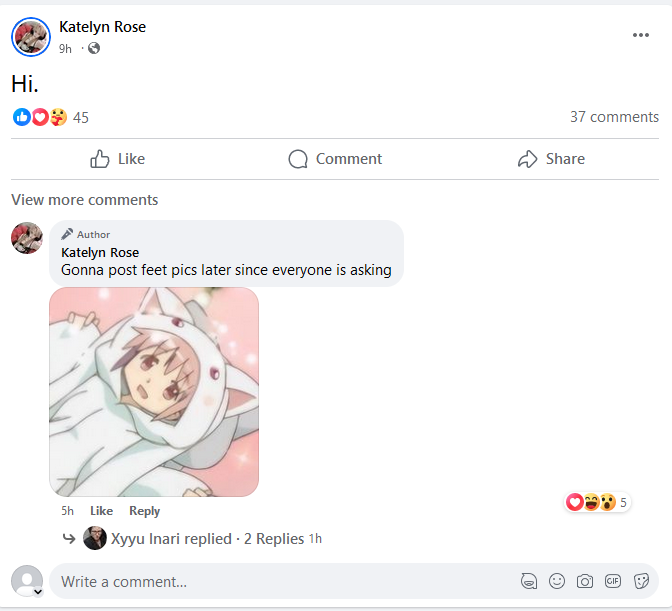Open the 37 comments link

coord(614,117)
